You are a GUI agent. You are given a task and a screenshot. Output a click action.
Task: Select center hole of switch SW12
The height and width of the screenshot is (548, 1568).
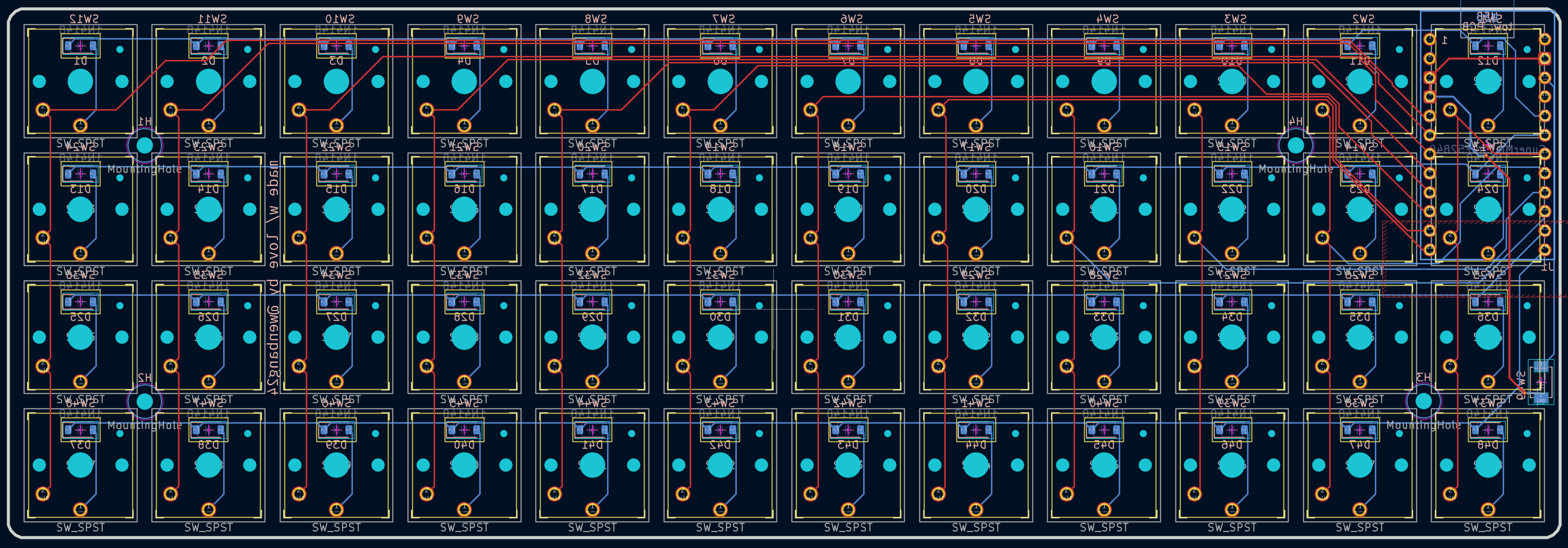80,82
